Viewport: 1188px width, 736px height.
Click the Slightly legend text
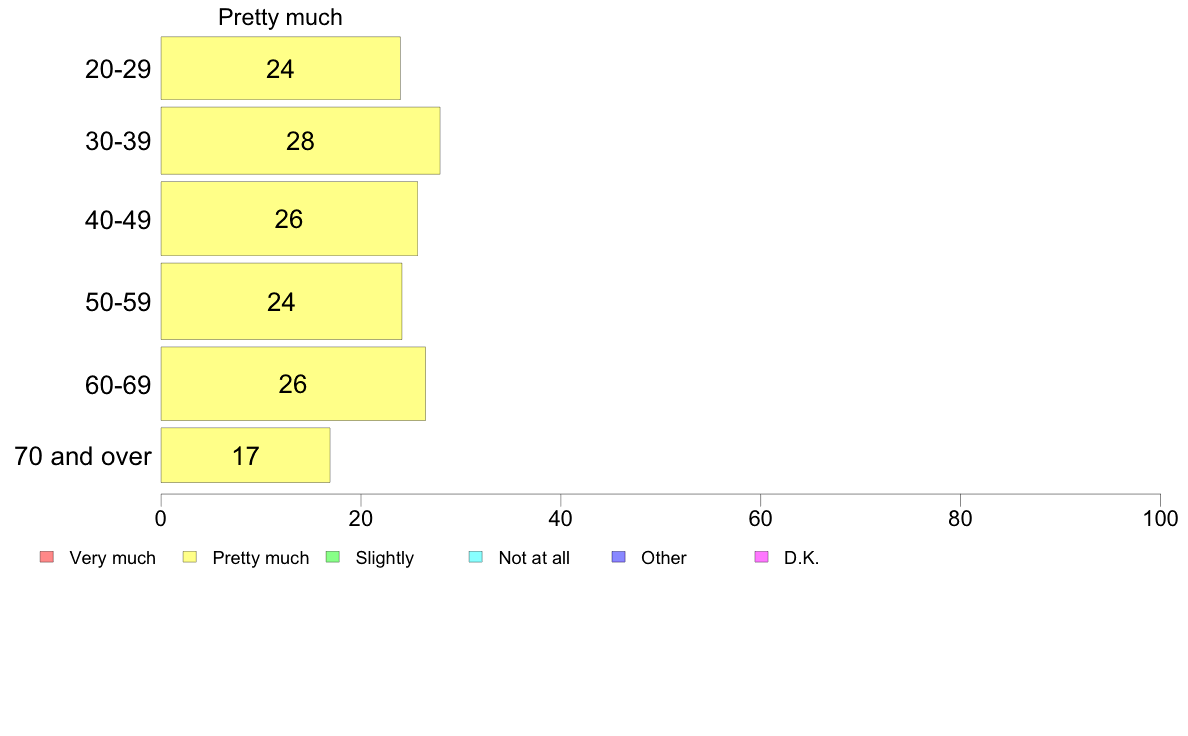385,558
